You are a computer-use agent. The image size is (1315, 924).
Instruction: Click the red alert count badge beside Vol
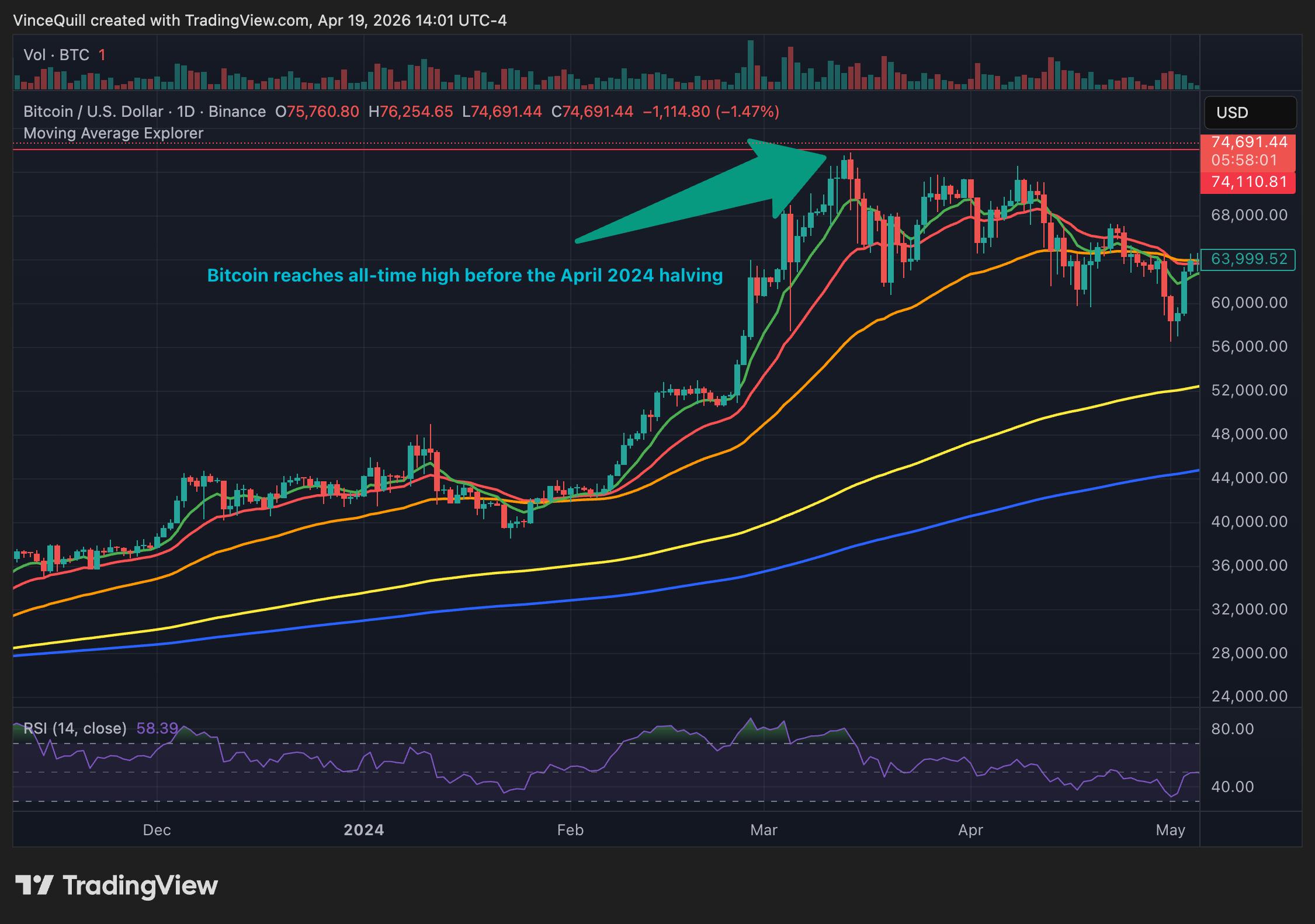click(x=102, y=54)
